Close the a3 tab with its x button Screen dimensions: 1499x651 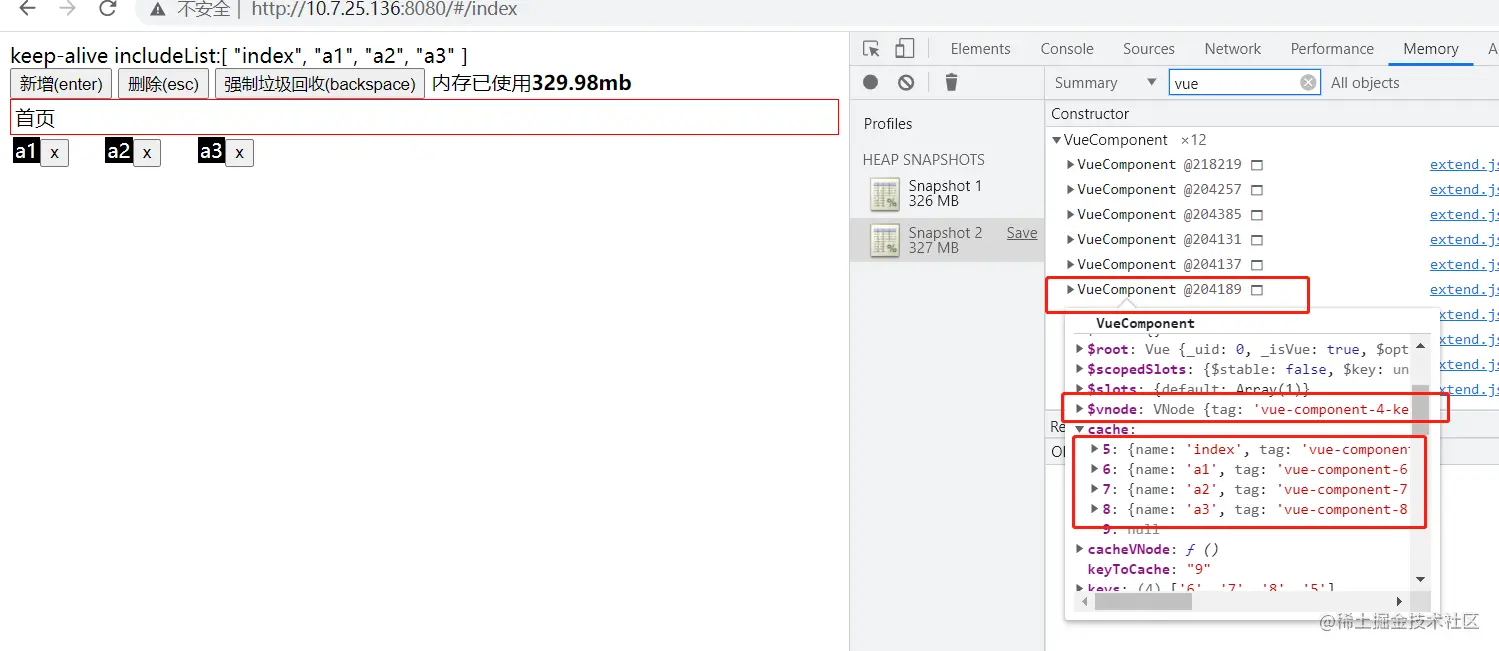(239, 153)
